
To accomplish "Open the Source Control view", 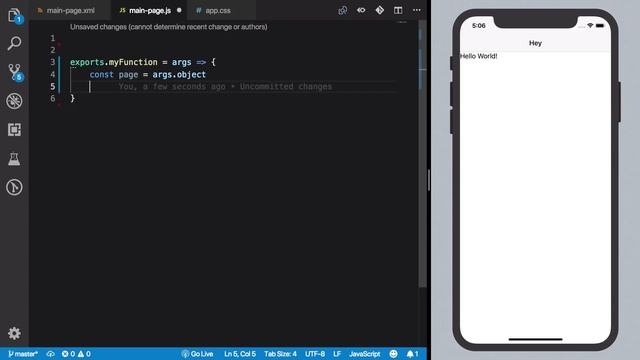I will (15, 72).
